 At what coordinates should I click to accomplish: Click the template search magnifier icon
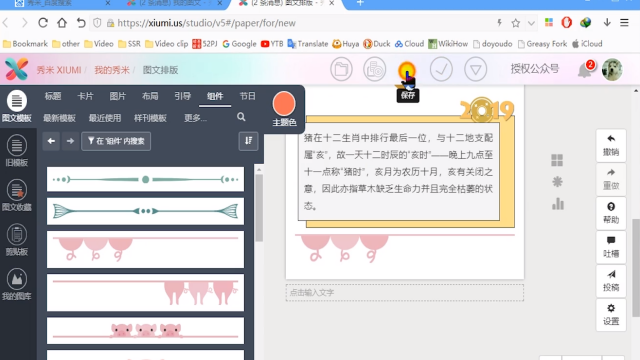tap(241, 117)
